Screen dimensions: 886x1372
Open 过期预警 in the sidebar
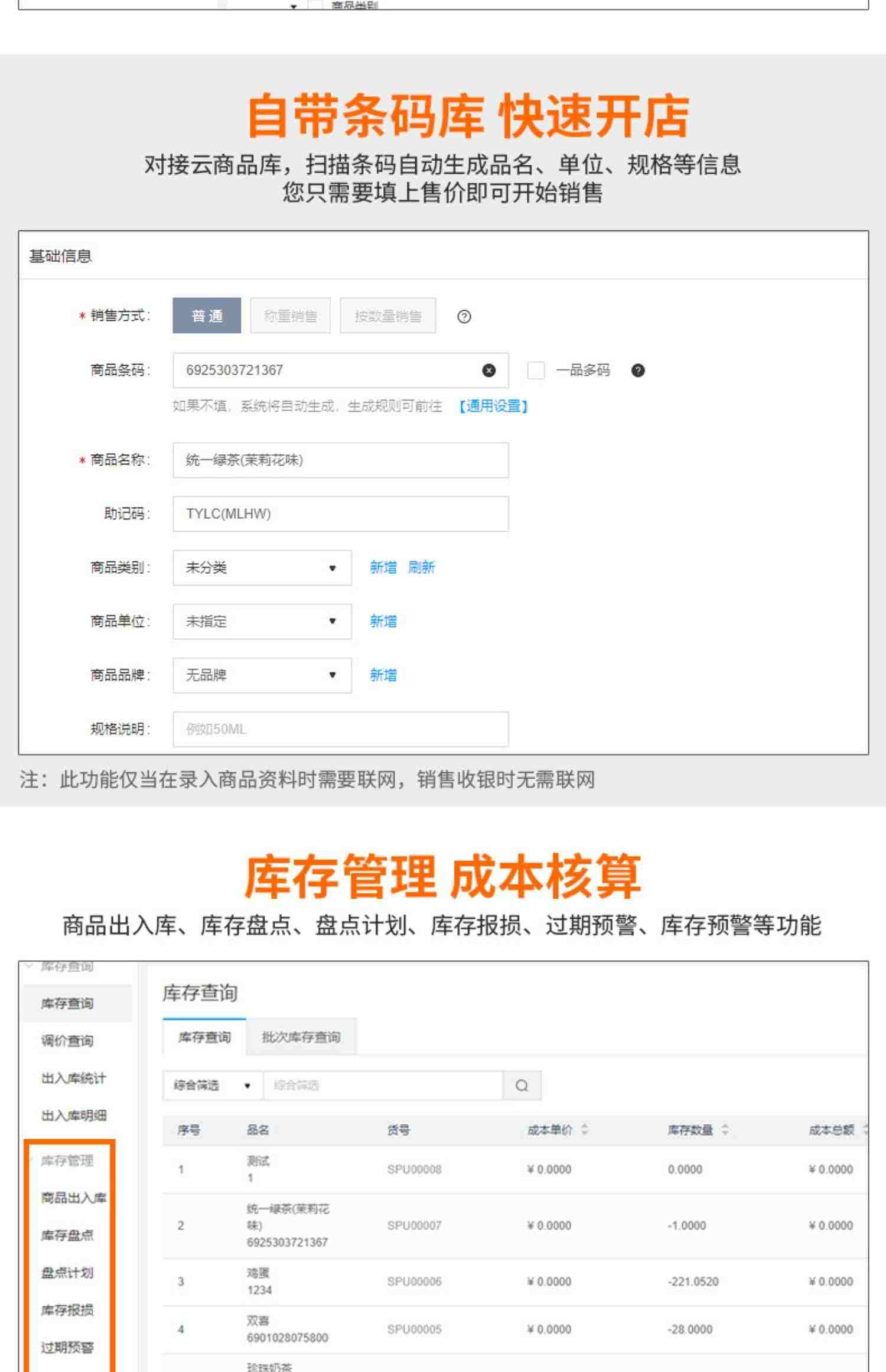(x=67, y=1347)
